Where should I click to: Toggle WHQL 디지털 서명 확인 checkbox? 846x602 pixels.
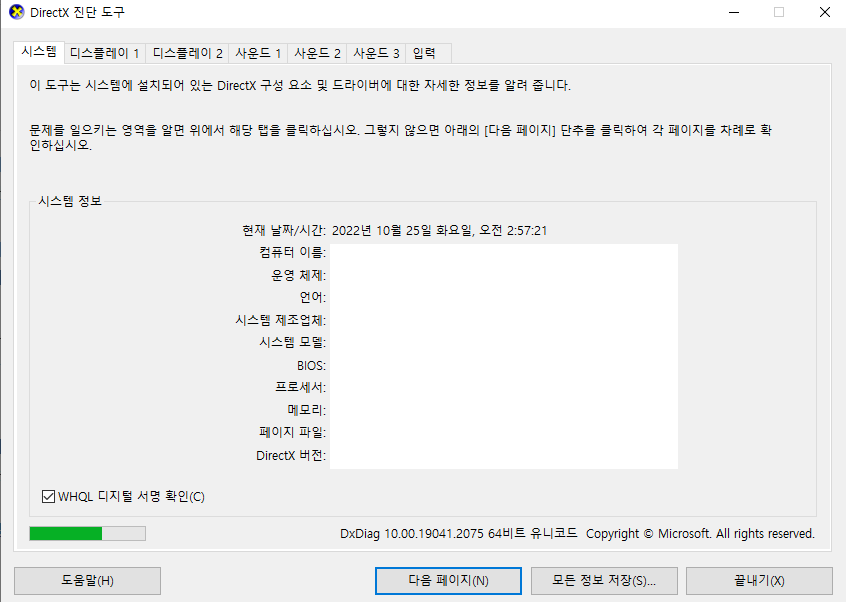[x=49, y=496]
